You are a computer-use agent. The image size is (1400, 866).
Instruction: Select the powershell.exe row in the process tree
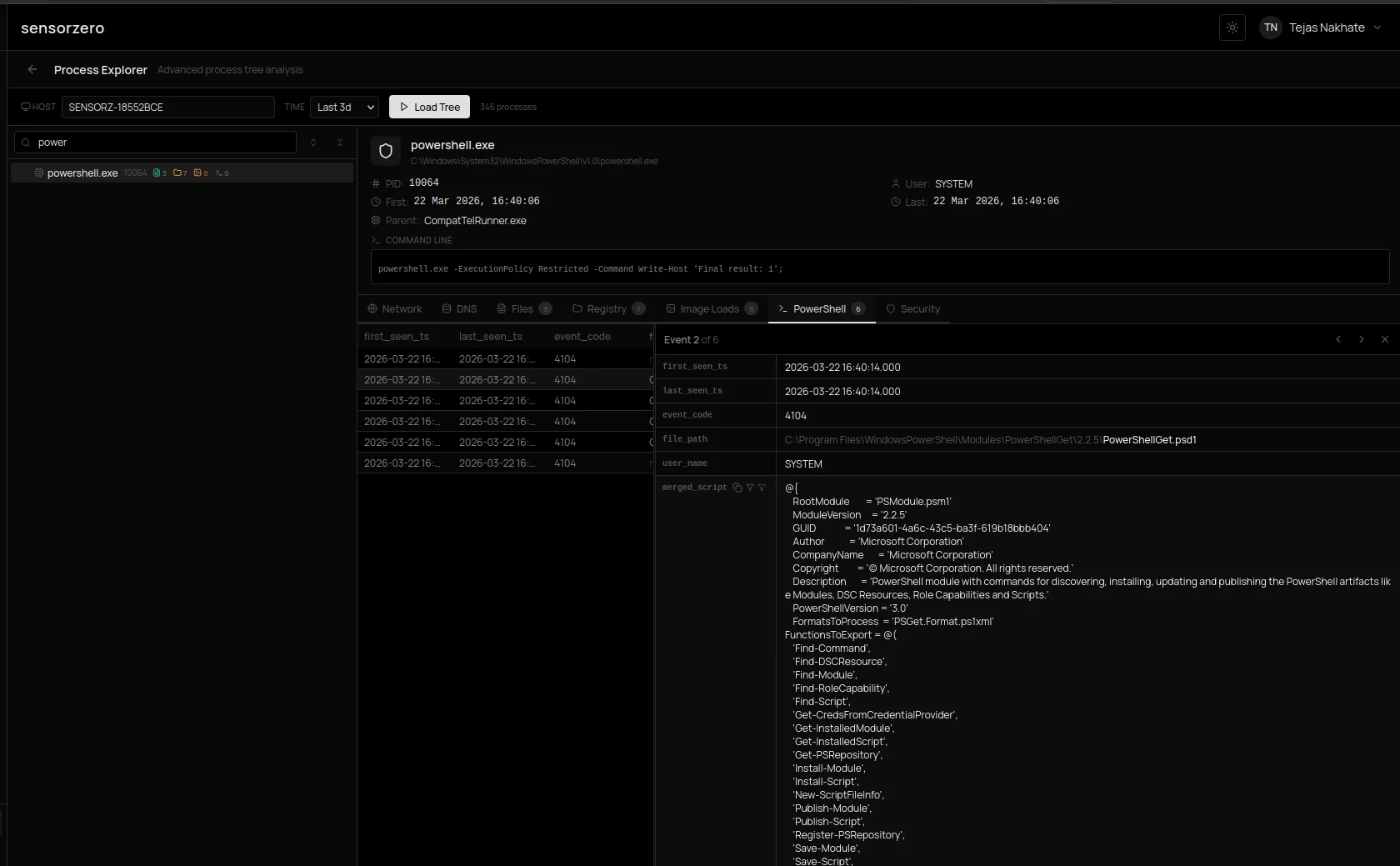[182, 173]
